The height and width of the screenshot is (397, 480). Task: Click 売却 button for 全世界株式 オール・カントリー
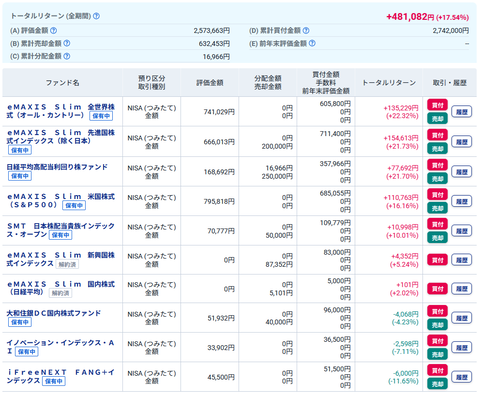click(x=437, y=119)
